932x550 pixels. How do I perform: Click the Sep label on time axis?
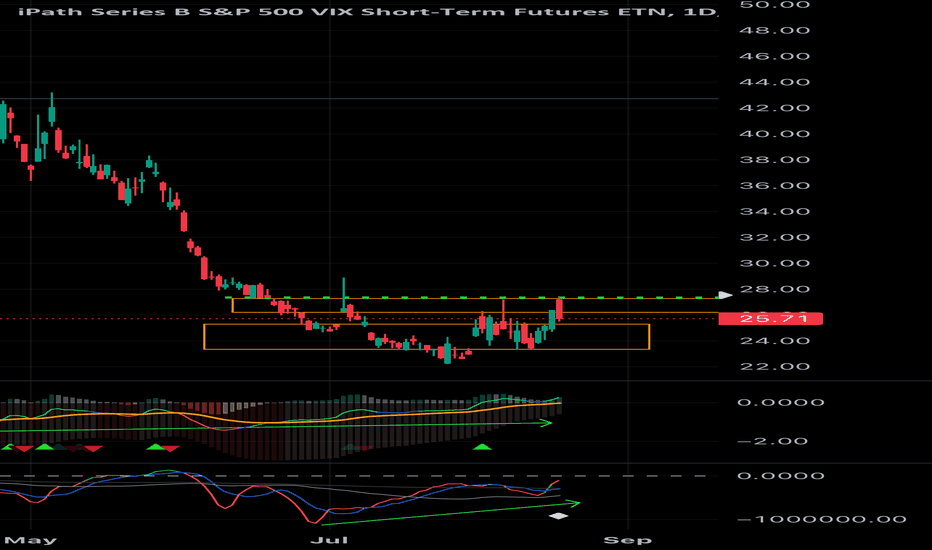pos(628,540)
